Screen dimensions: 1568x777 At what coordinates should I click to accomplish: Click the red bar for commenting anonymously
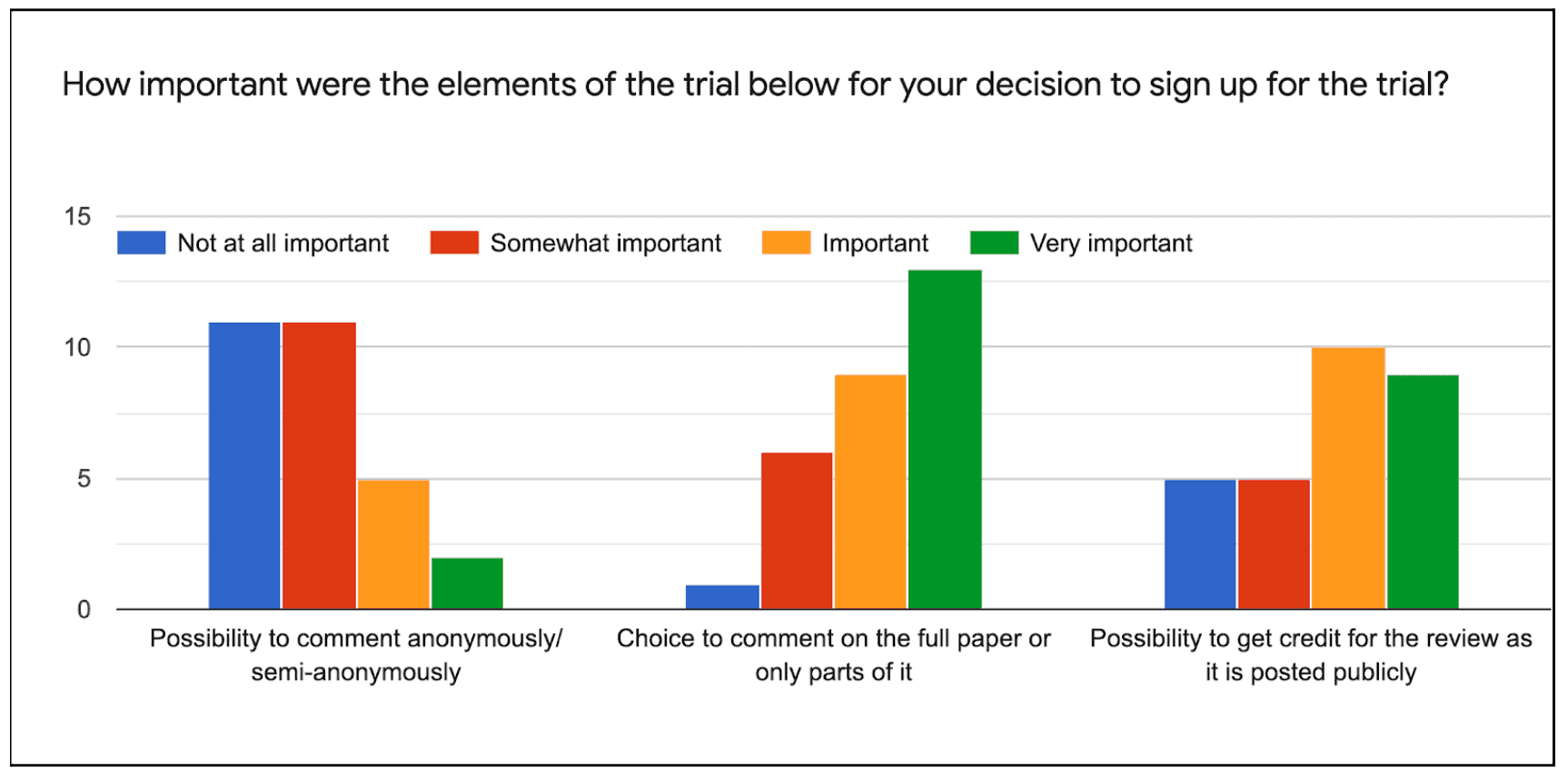319,465
